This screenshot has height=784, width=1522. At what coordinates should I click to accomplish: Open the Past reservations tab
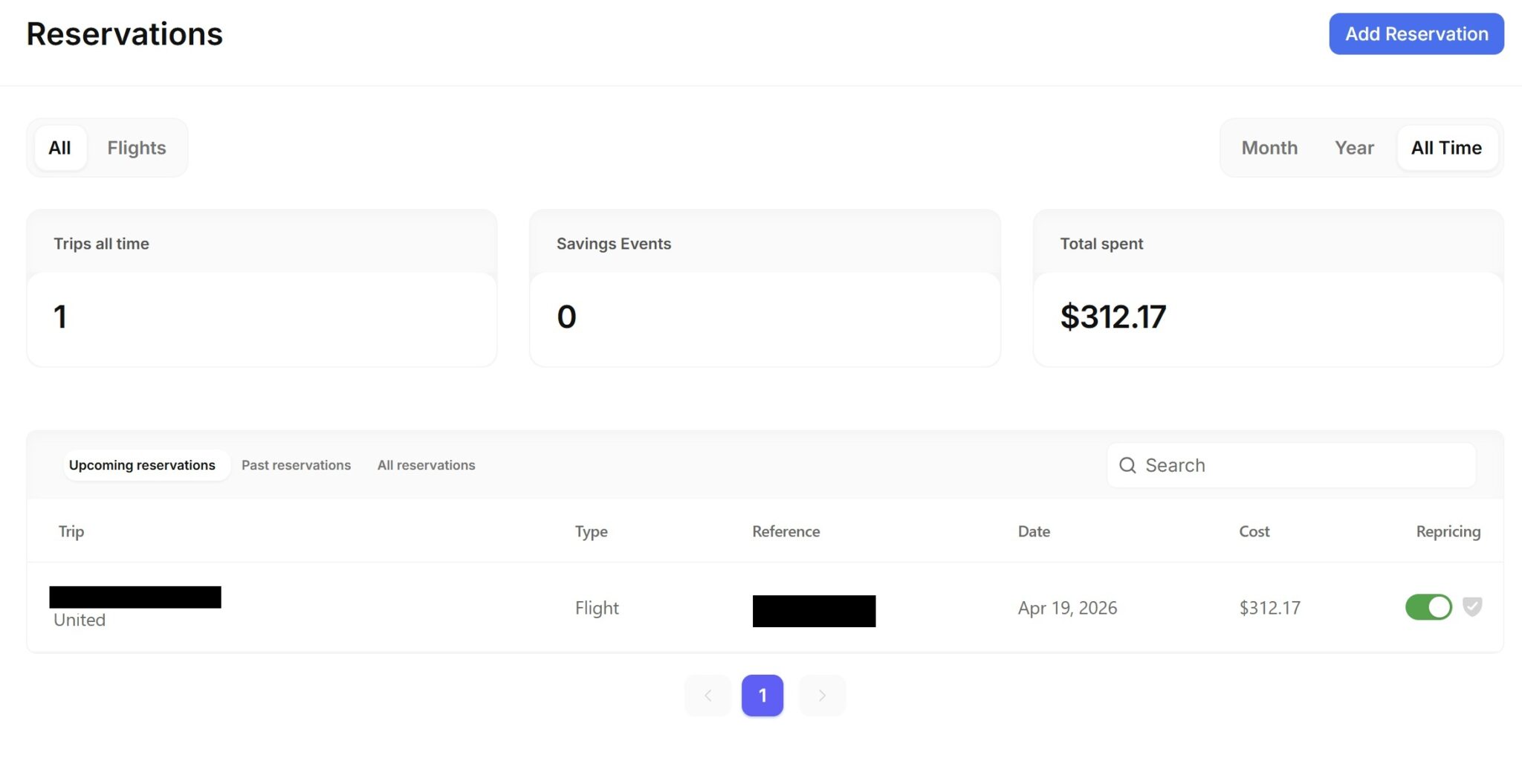point(296,465)
